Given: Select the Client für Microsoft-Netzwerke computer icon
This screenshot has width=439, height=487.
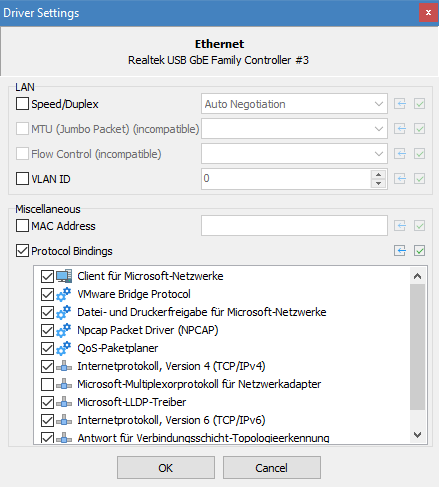Looking at the screenshot, I should point(64,276).
